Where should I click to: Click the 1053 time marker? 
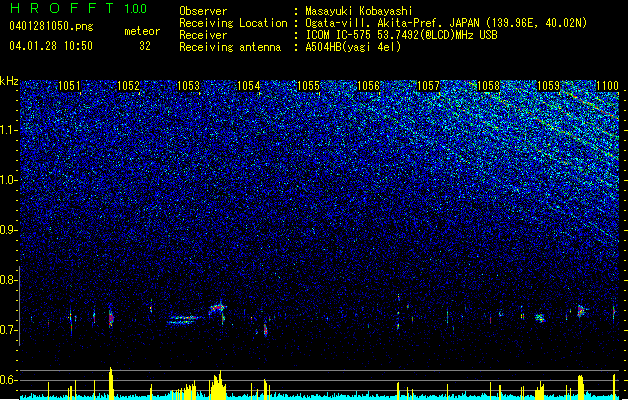[189, 86]
